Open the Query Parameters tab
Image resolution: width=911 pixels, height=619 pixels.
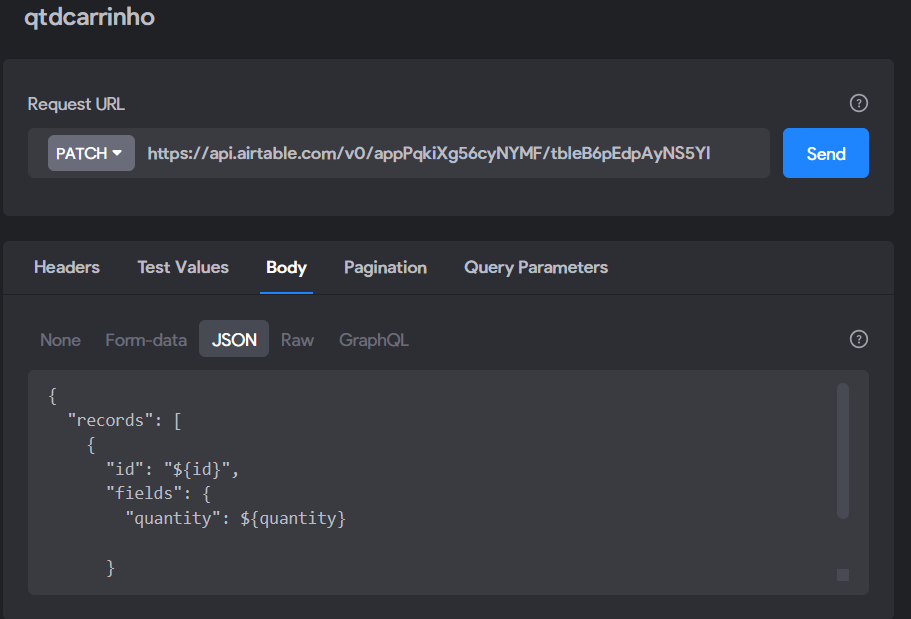536,267
